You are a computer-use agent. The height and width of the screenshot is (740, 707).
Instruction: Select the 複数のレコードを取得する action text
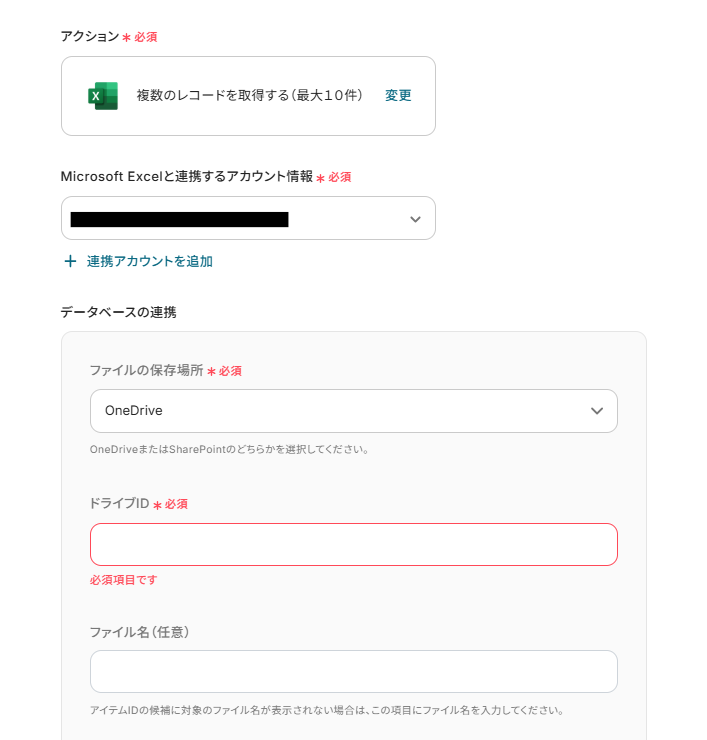(249, 96)
